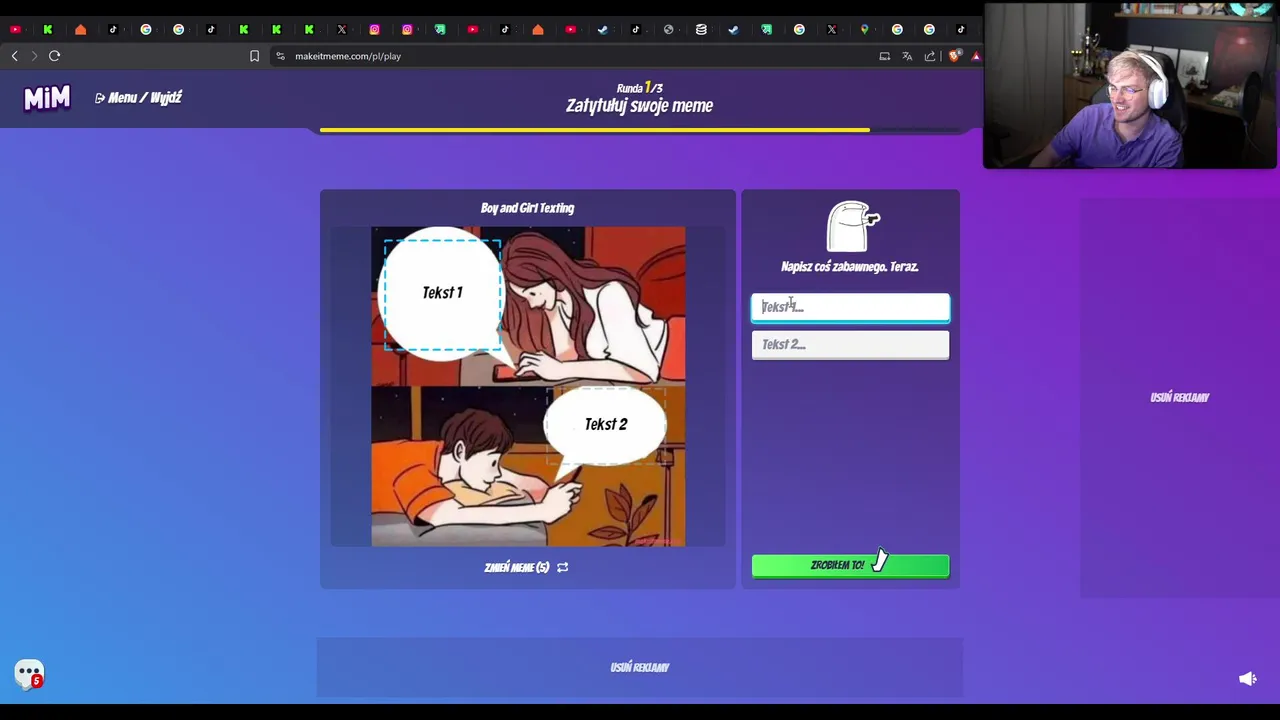The height and width of the screenshot is (720, 1280).
Task: Select the Tekst 1 speech bubble on meme
Action: click(442, 292)
